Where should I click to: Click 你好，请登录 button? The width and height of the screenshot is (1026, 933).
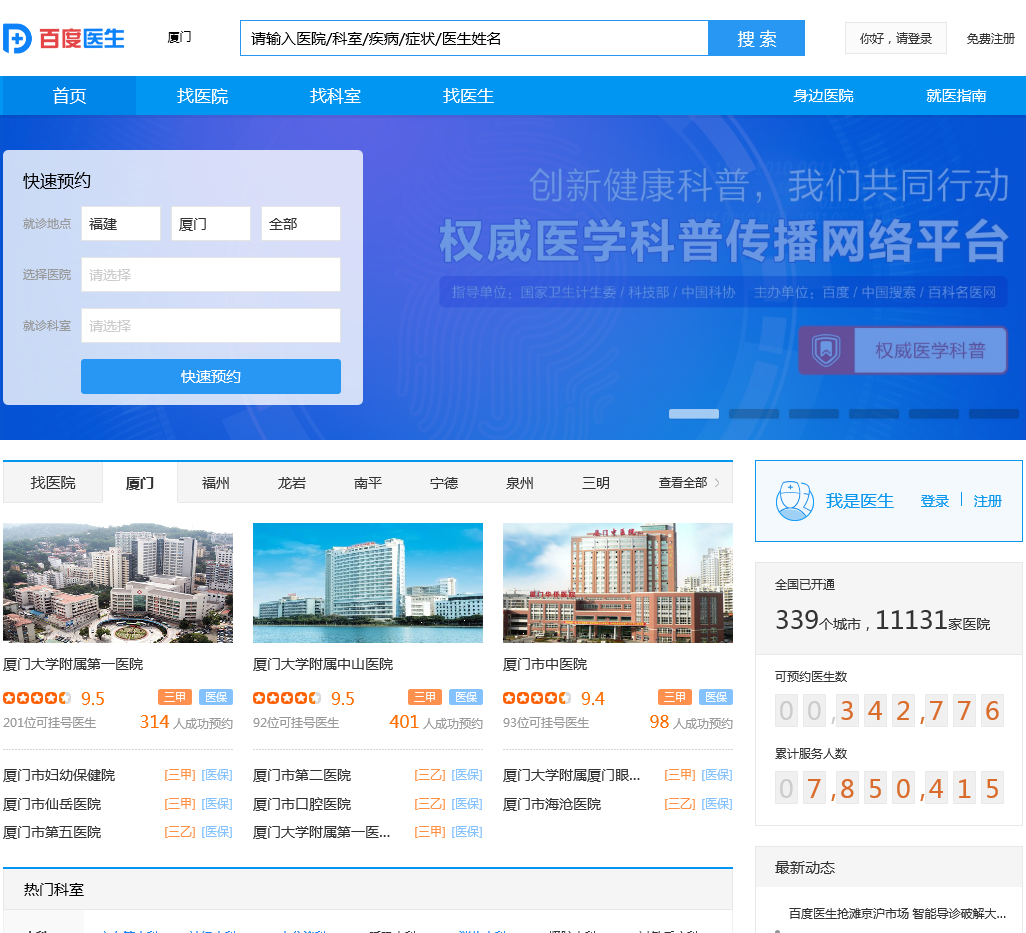pos(896,39)
